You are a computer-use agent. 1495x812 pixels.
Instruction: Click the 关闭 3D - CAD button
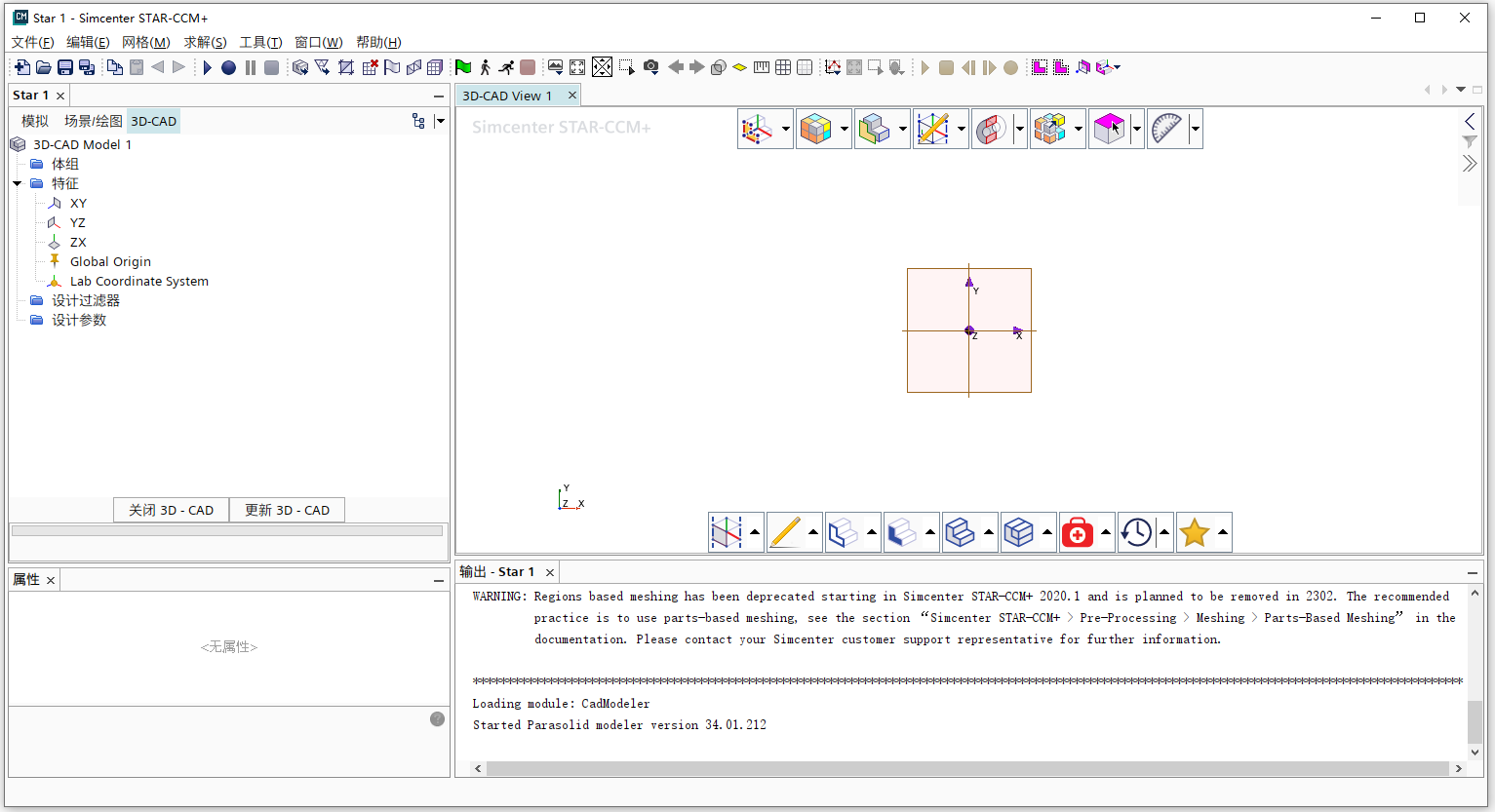pyautogui.click(x=171, y=510)
